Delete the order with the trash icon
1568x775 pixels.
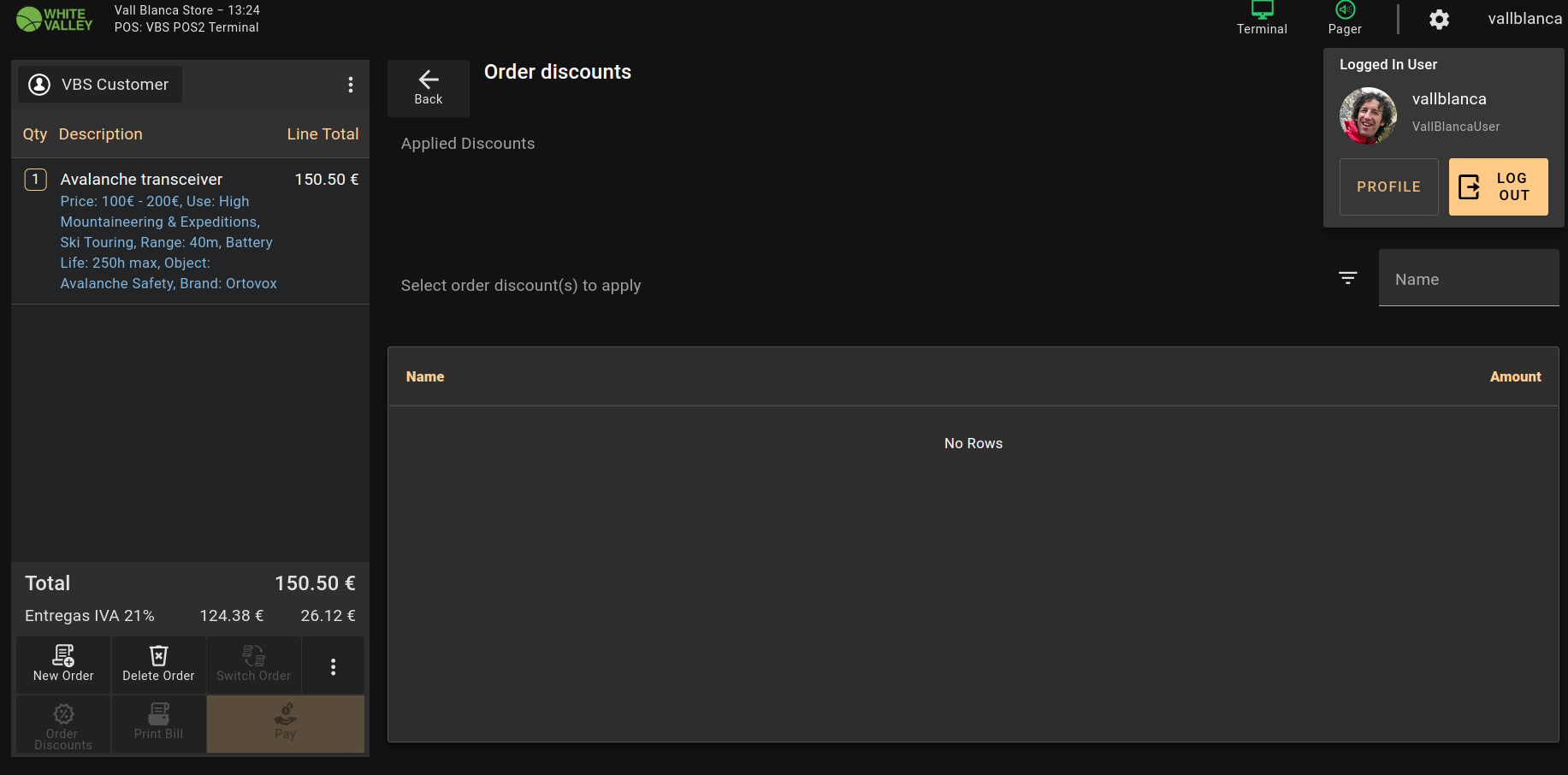point(158,664)
